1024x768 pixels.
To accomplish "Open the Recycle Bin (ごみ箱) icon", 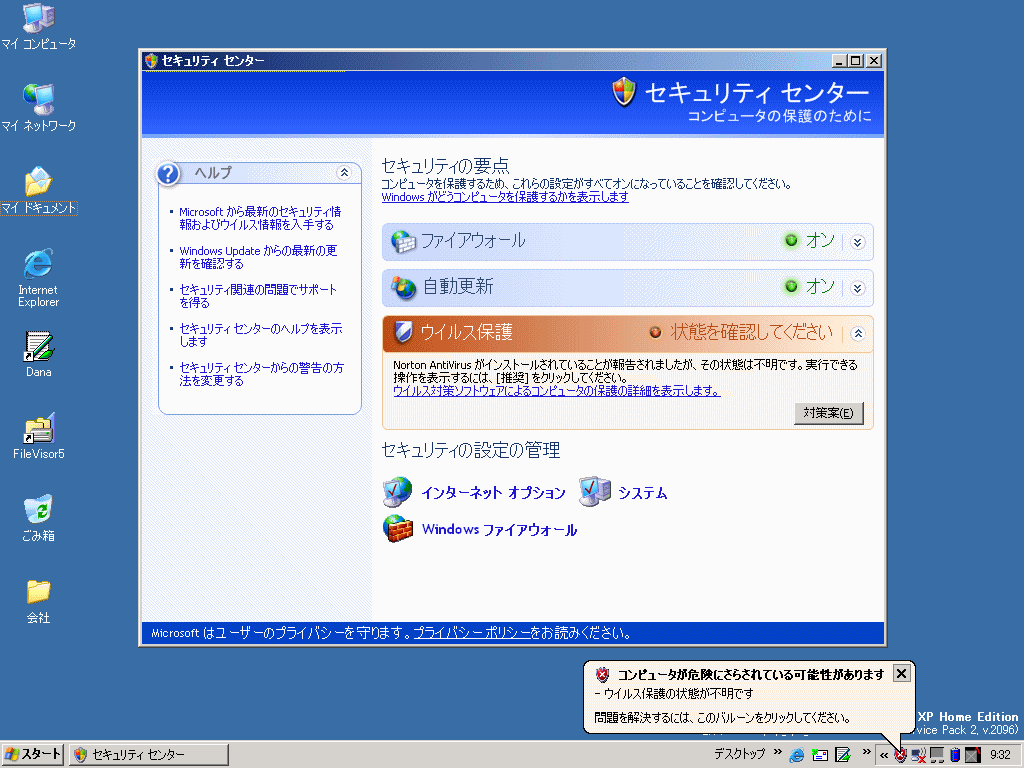I will tap(38, 510).
